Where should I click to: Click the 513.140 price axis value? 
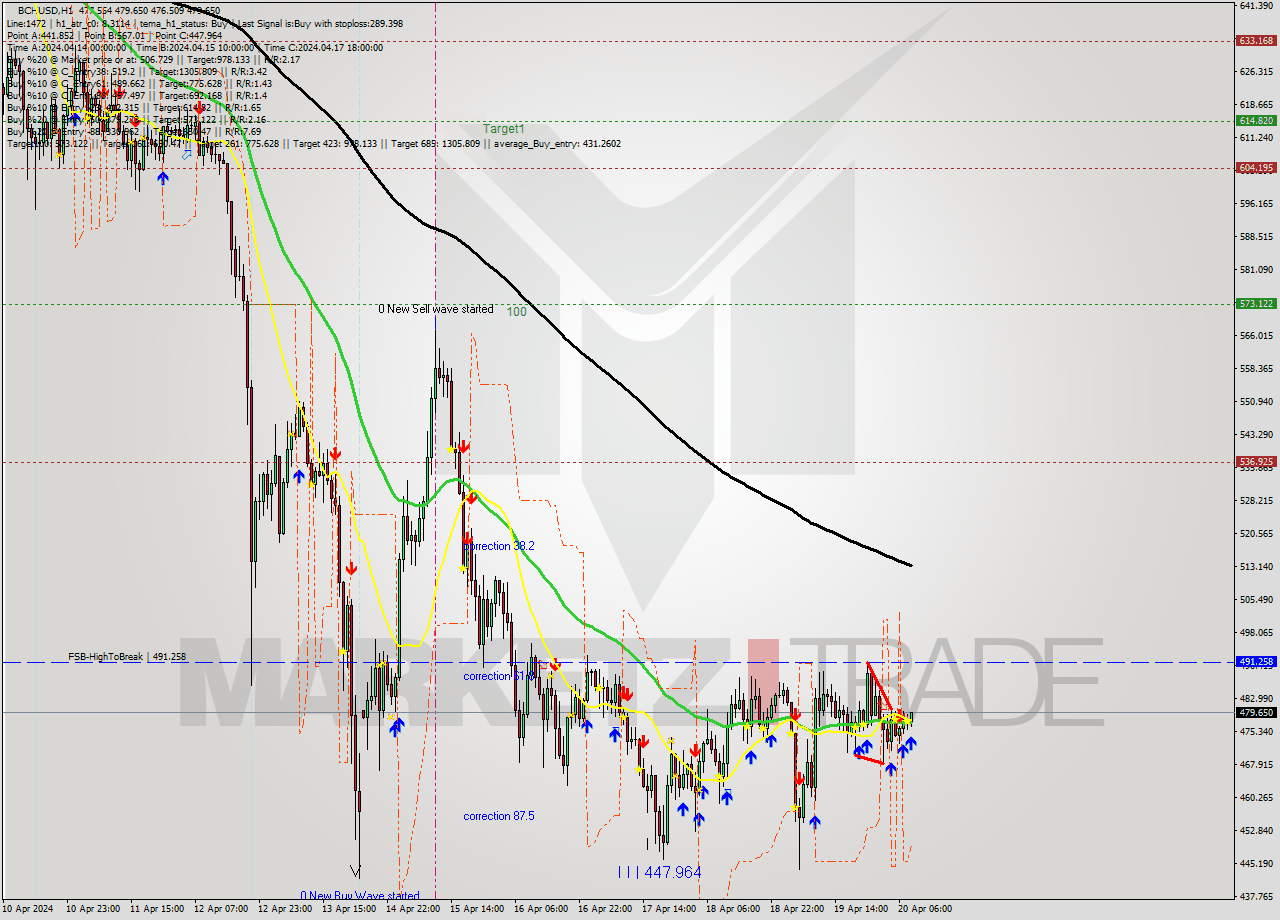(1256, 567)
